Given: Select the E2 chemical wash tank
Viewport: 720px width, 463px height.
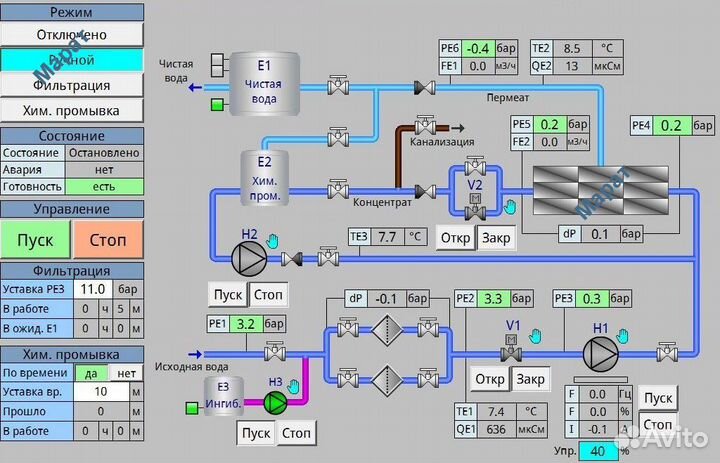Looking at the screenshot, I should pos(264,175).
